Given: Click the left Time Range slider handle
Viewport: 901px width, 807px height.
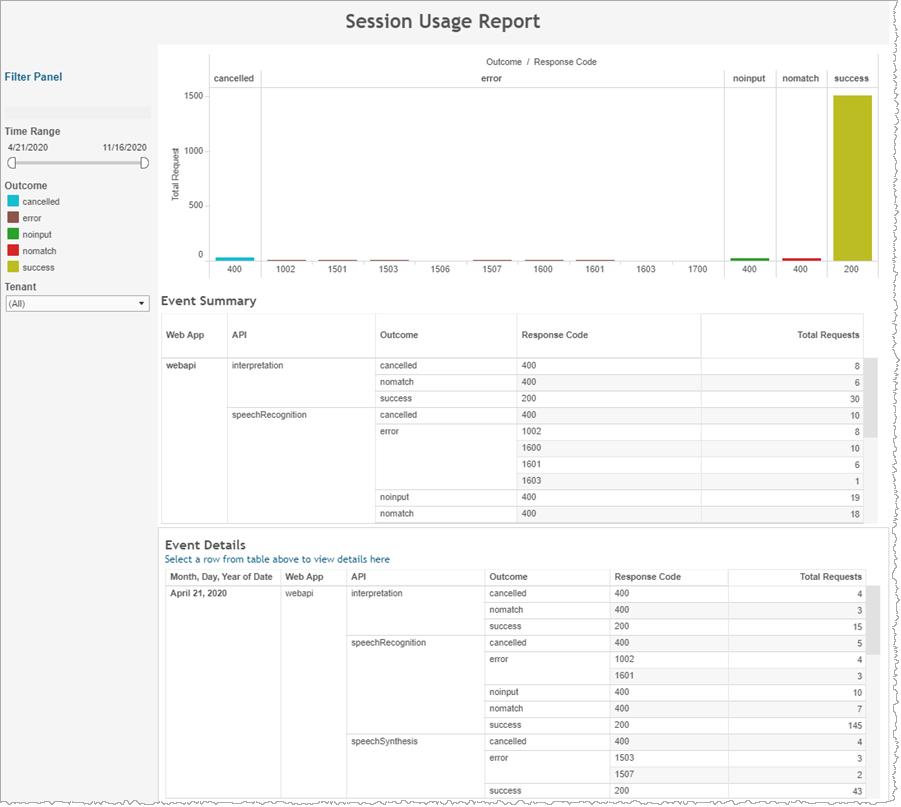Looking at the screenshot, I should tap(11, 163).
